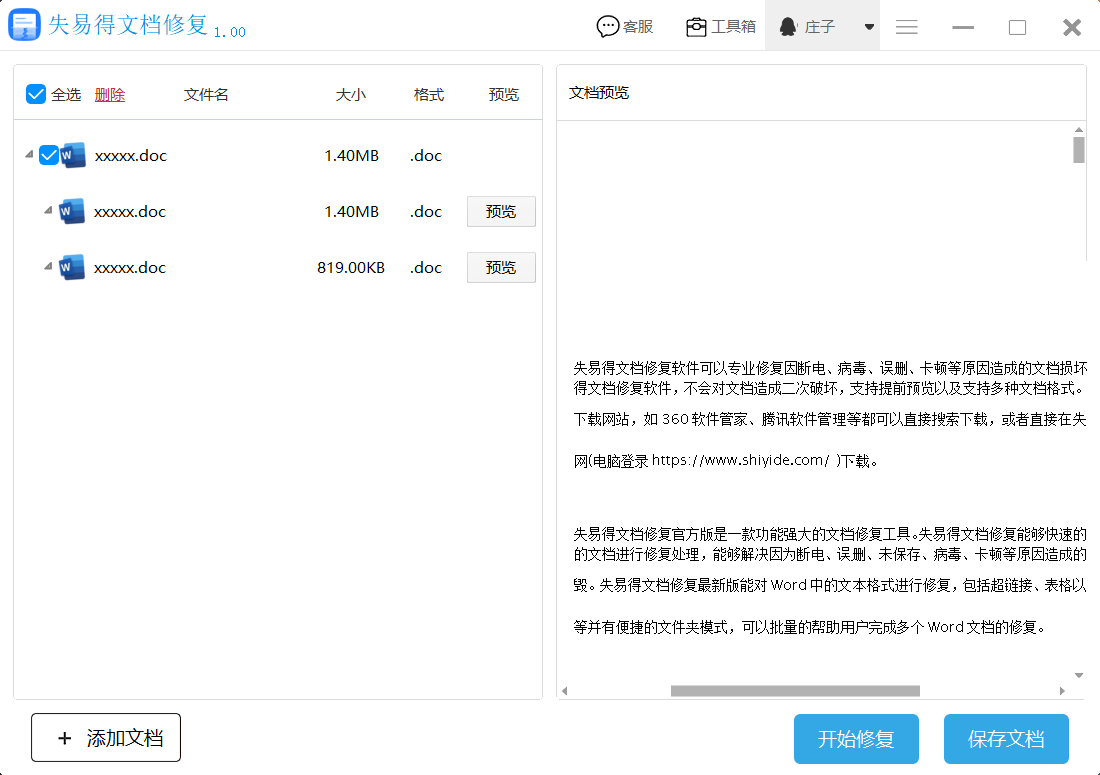The height and width of the screenshot is (775, 1100).
Task: Open the 工具箱 toolbox icon
Action: (x=696, y=27)
